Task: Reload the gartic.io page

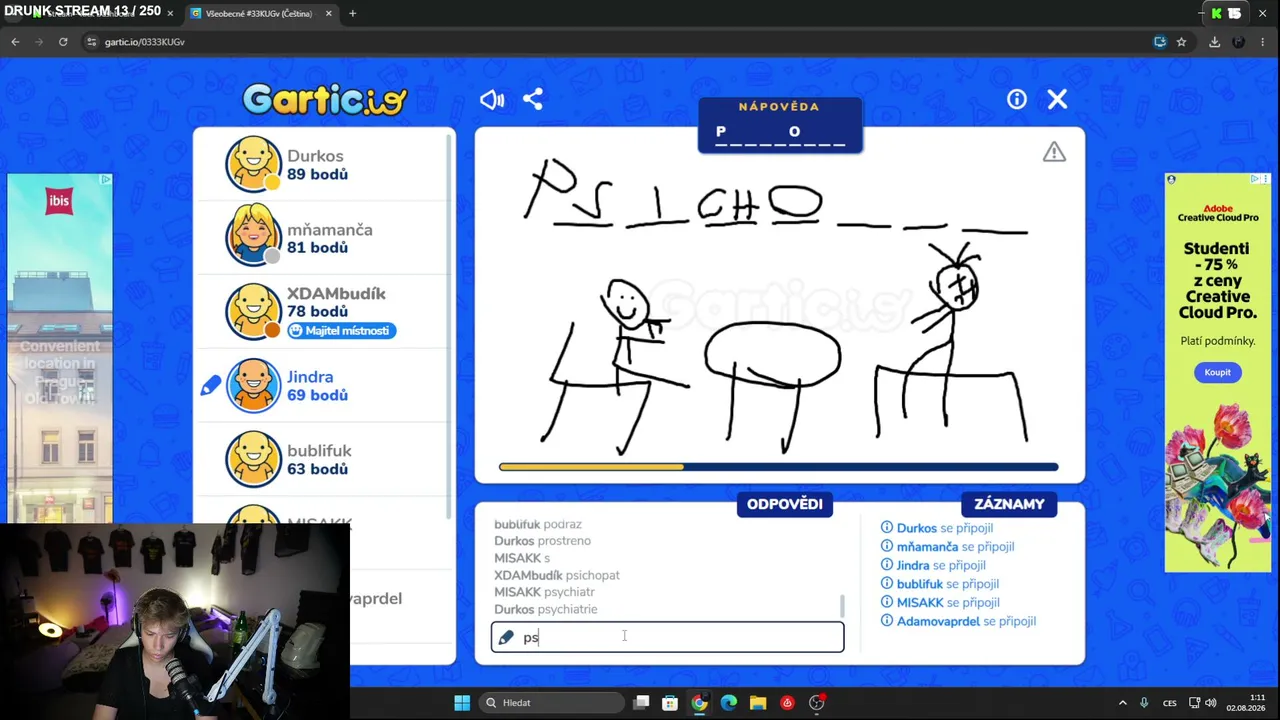Action: 63,42
